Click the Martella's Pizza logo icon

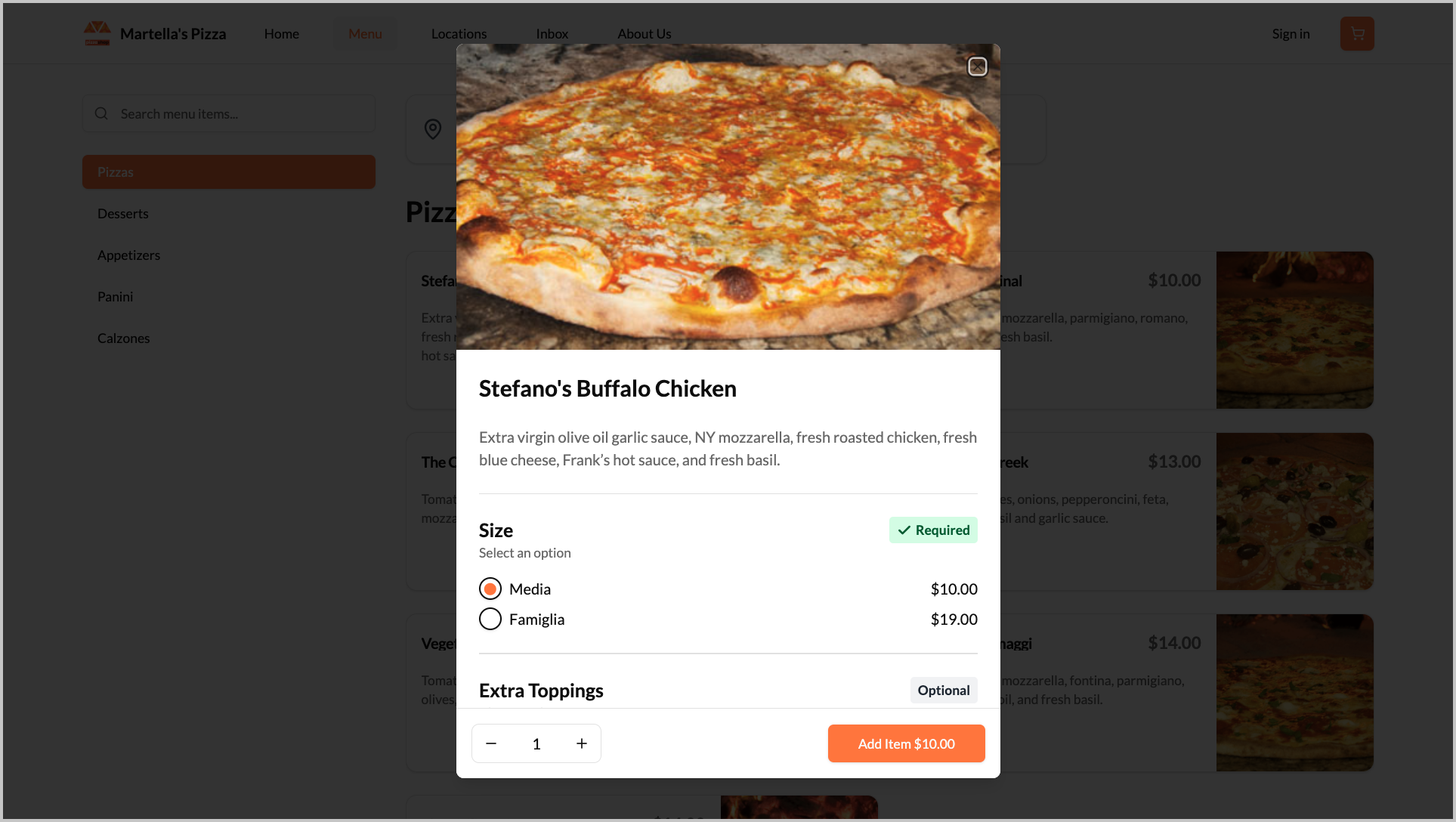tap(97, 34)
